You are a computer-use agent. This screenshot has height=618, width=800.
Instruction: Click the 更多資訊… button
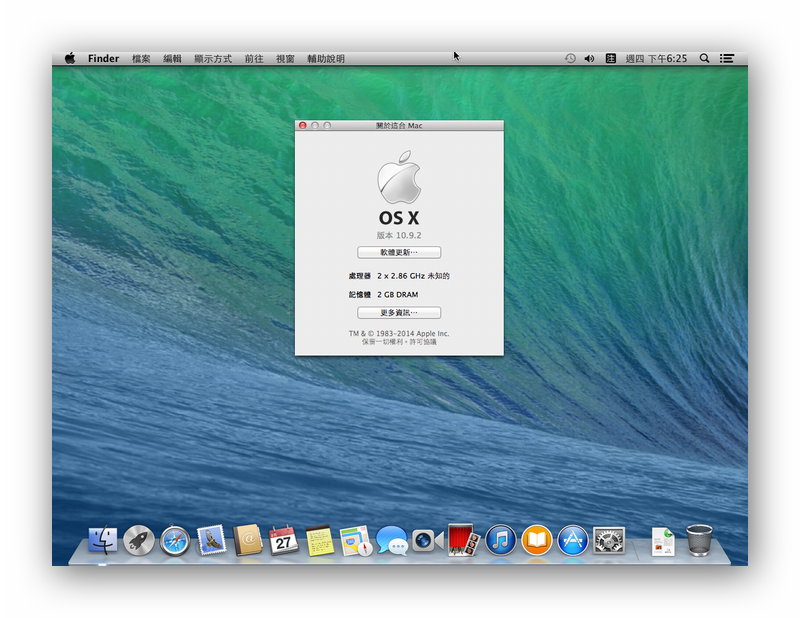click(x=399, y=313)
